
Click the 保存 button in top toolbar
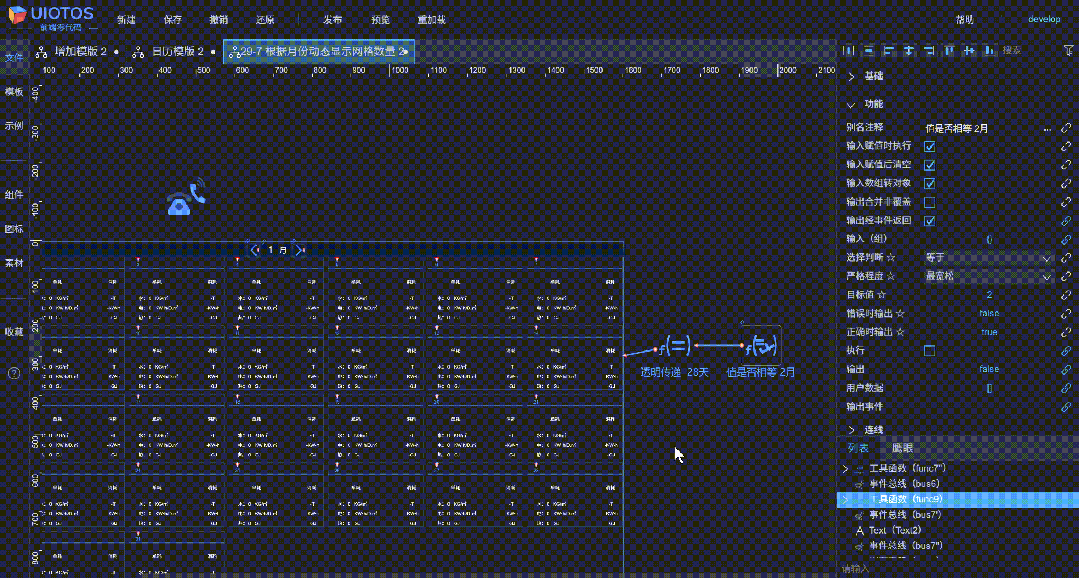pos(173,19)
